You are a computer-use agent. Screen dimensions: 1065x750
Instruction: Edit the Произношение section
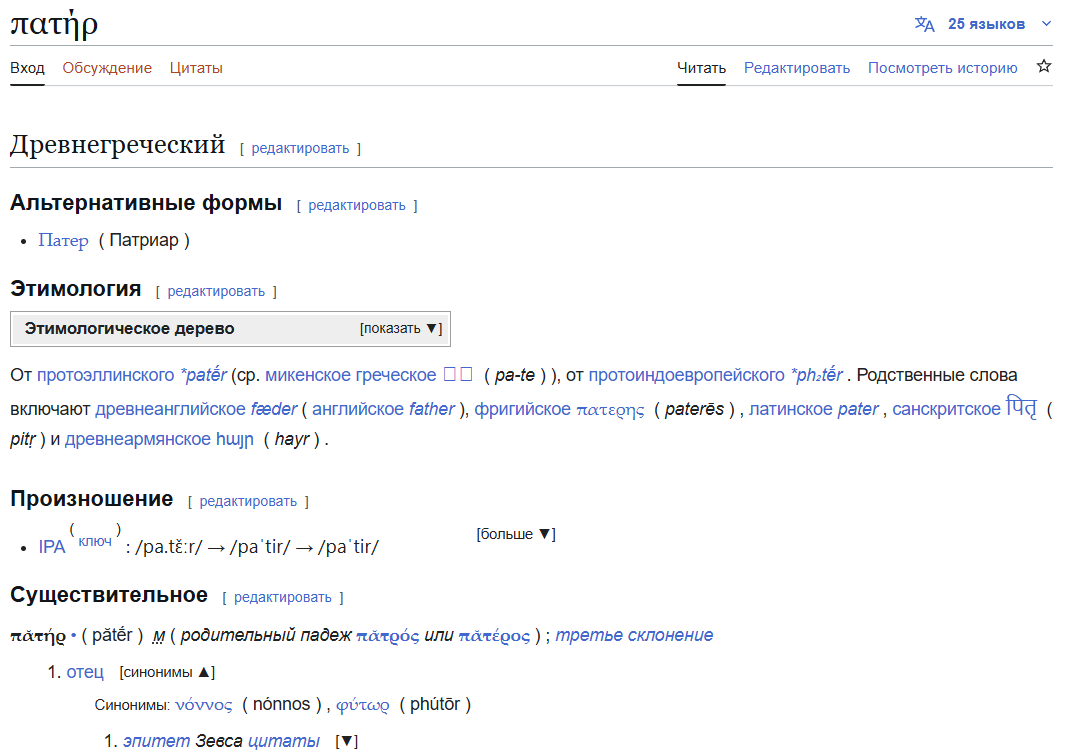click(x=248, y=501)
